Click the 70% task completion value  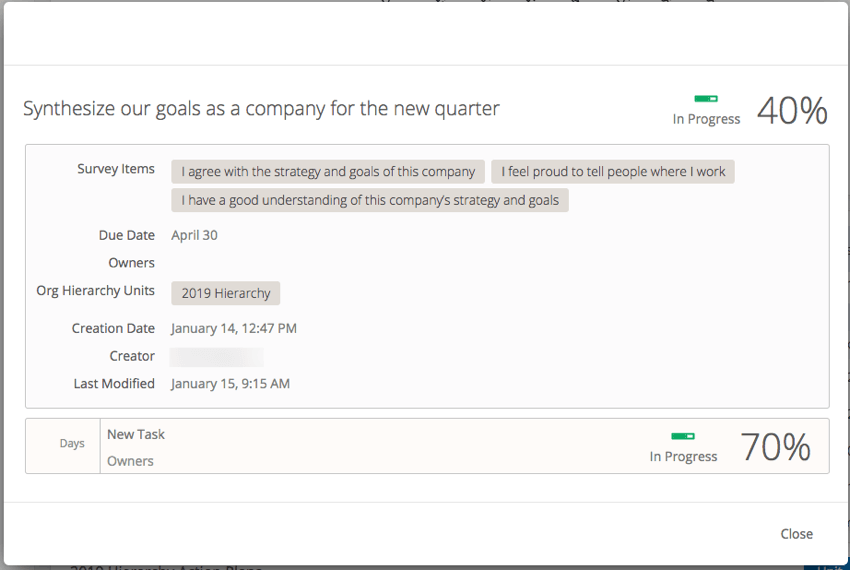775,447
